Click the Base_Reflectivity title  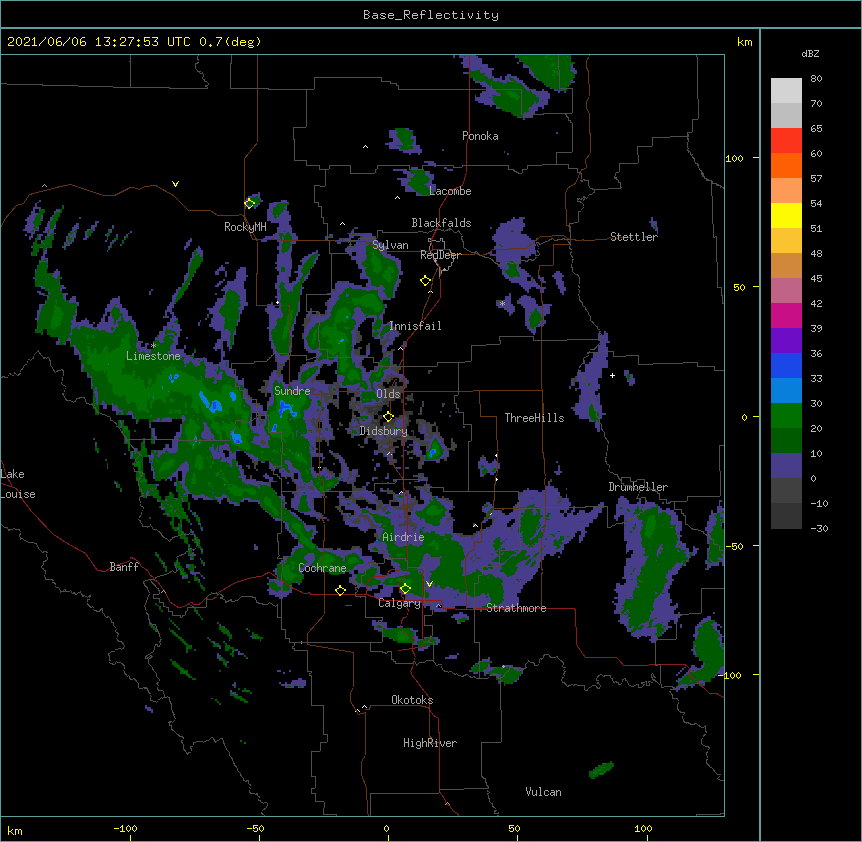pyautogui.click(x=430, y=15)
